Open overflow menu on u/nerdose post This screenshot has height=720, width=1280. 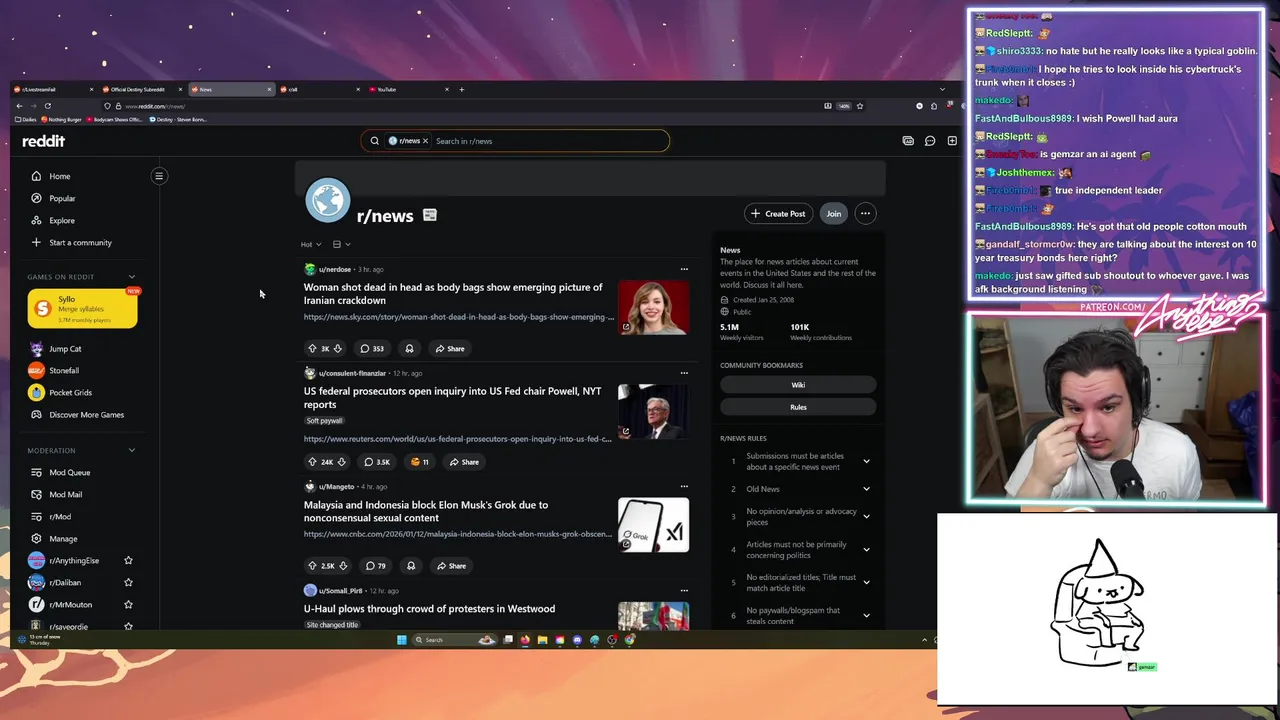[684, 269]
